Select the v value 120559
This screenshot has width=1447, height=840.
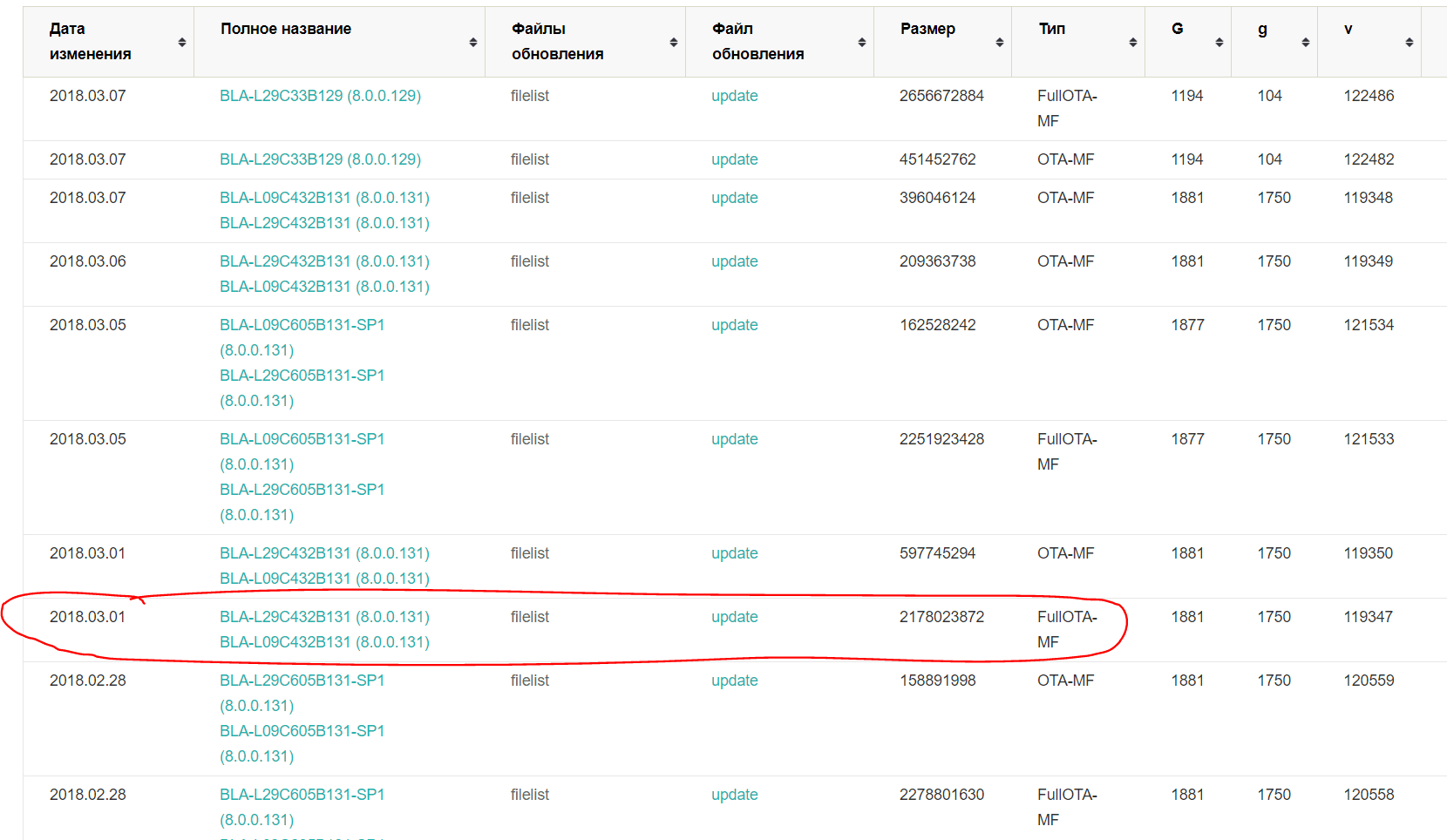(1369, 681)
